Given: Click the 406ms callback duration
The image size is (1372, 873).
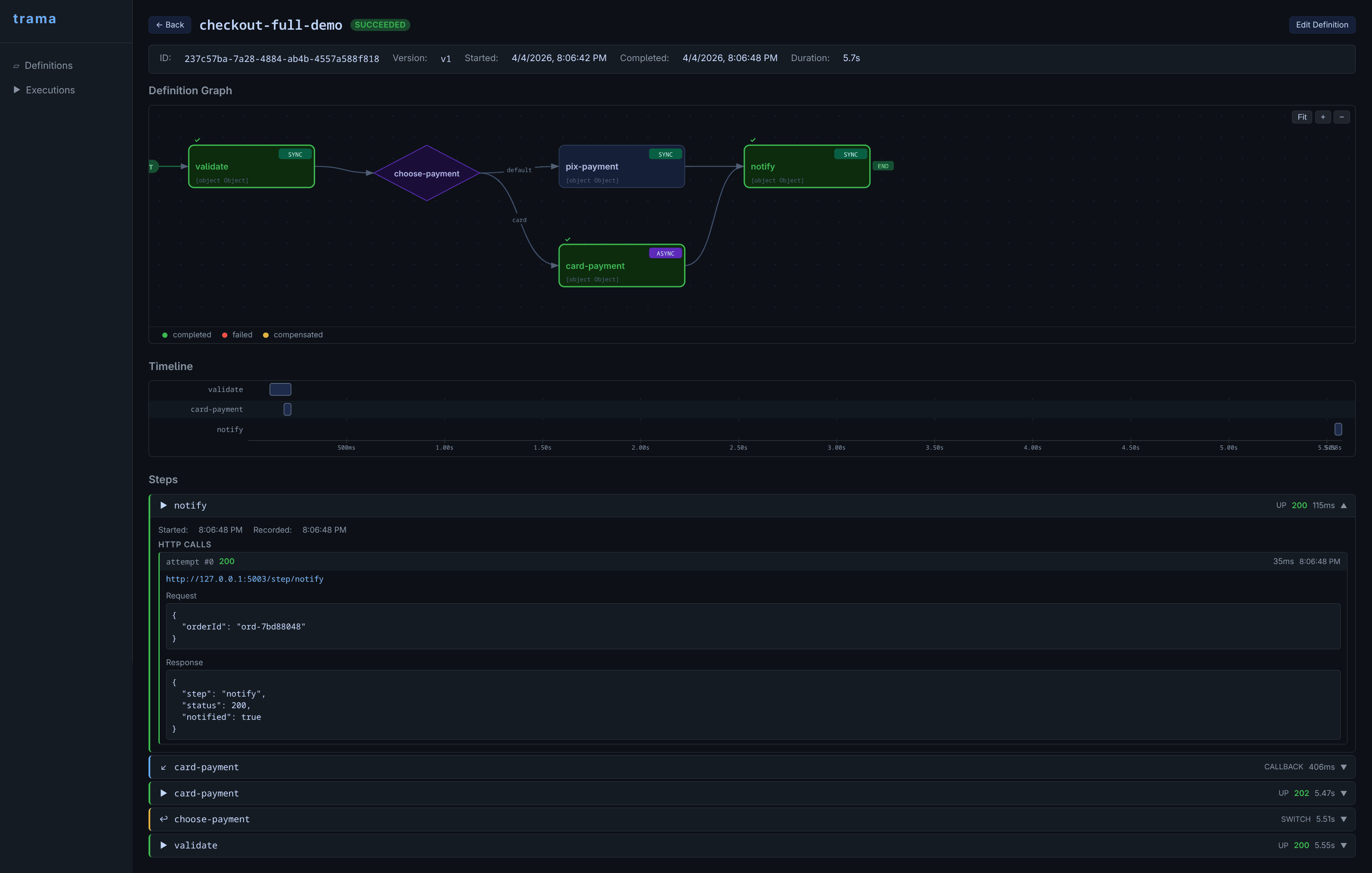Looking at the screenshot, I should (1321, 767).
